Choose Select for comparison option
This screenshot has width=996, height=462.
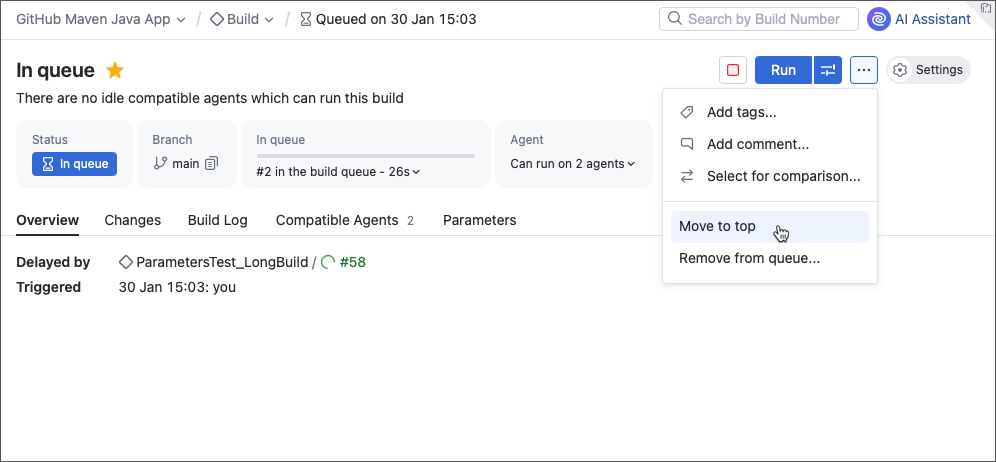783,176
